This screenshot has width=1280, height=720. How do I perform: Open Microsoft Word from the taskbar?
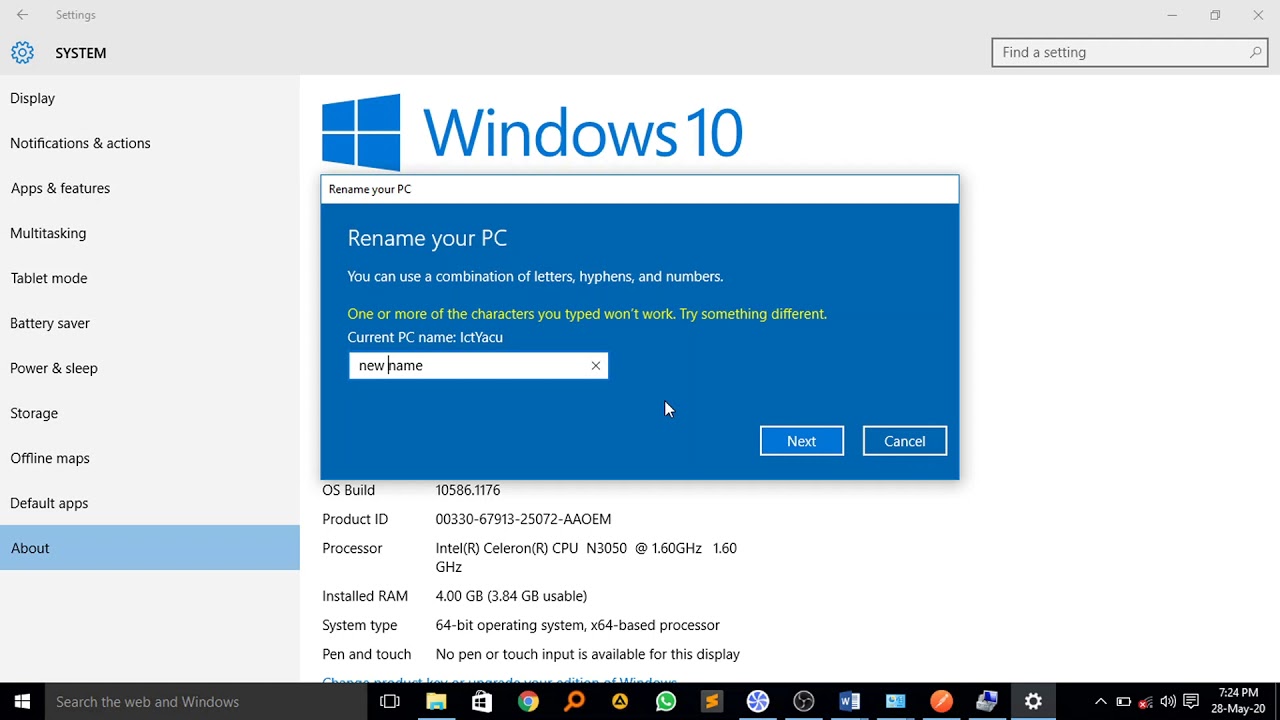pos(850,702)
